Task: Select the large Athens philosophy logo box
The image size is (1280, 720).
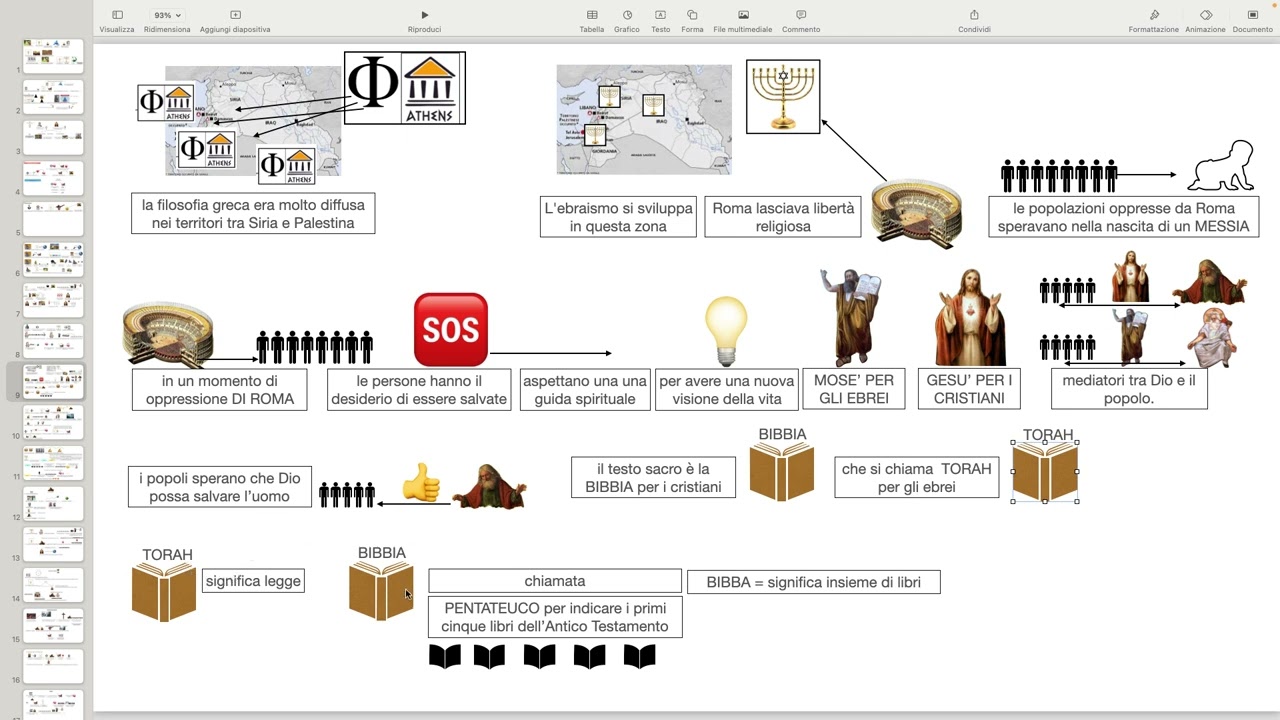Action: tap(405, 88)
